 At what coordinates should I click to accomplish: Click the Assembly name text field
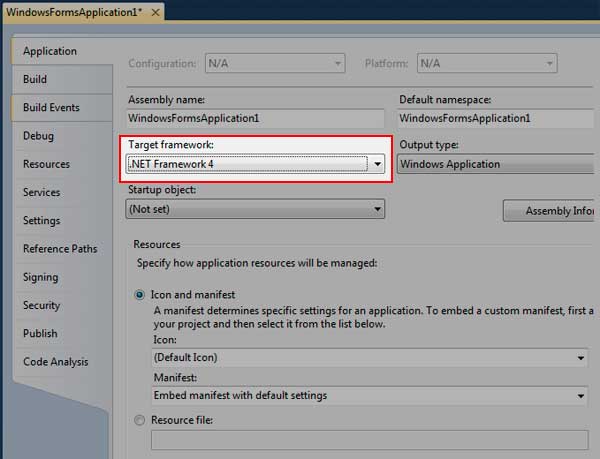pos(255,119)
